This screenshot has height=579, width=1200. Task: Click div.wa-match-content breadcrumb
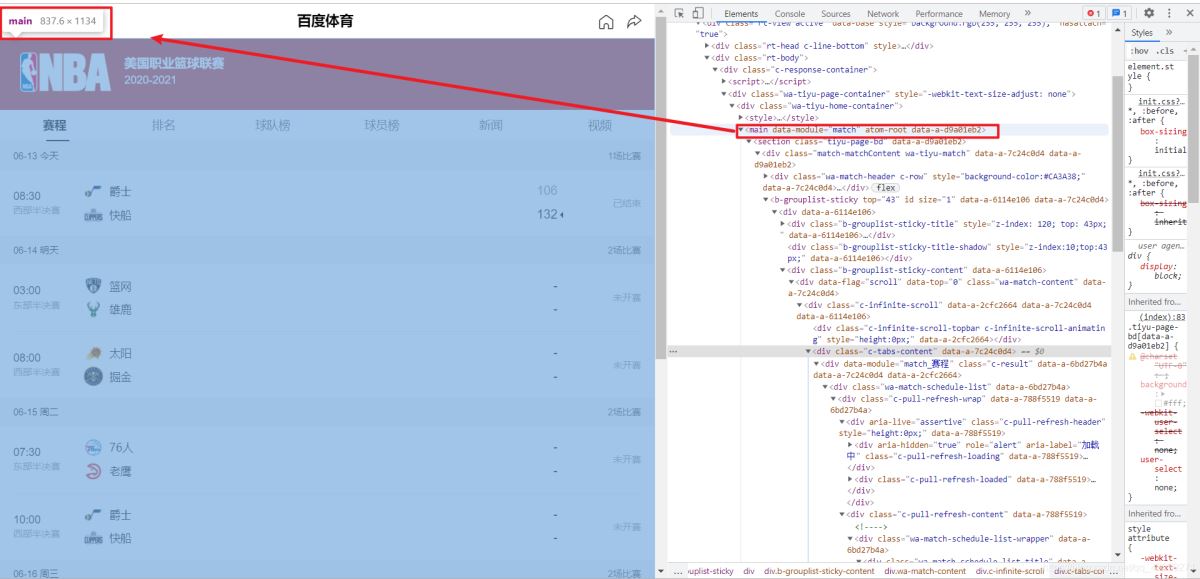click(x=925, y=571)
